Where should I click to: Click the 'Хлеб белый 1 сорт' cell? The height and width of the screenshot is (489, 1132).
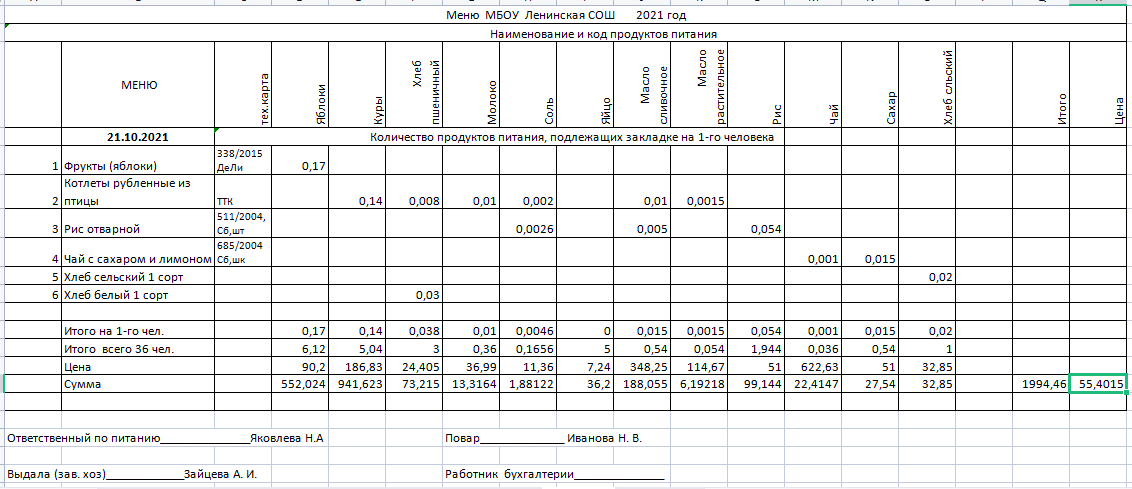coord(138,295)
